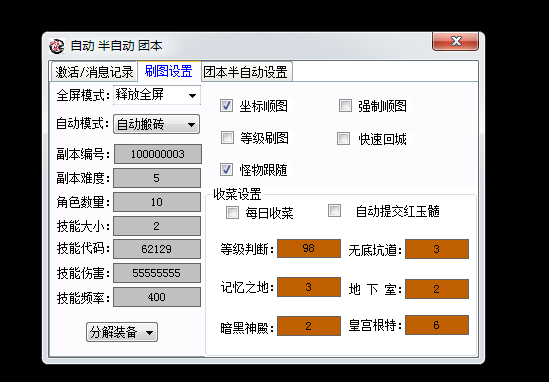This screenshot has height=382, width=549.
Task: Focus the 副本难度 value field
Action: click(157, 178)
